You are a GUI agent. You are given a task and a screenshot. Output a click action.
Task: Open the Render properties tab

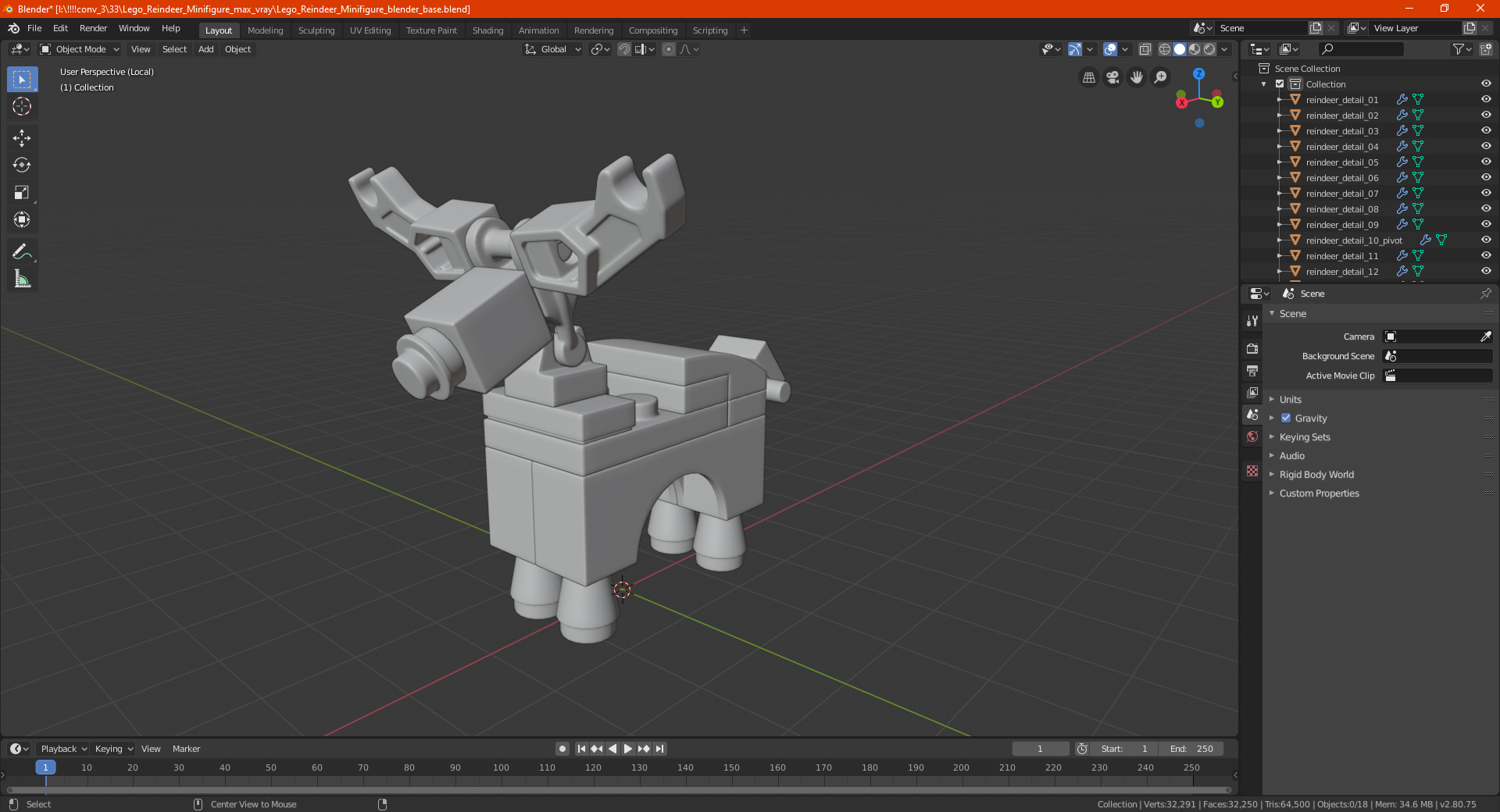pos(1252,348)
